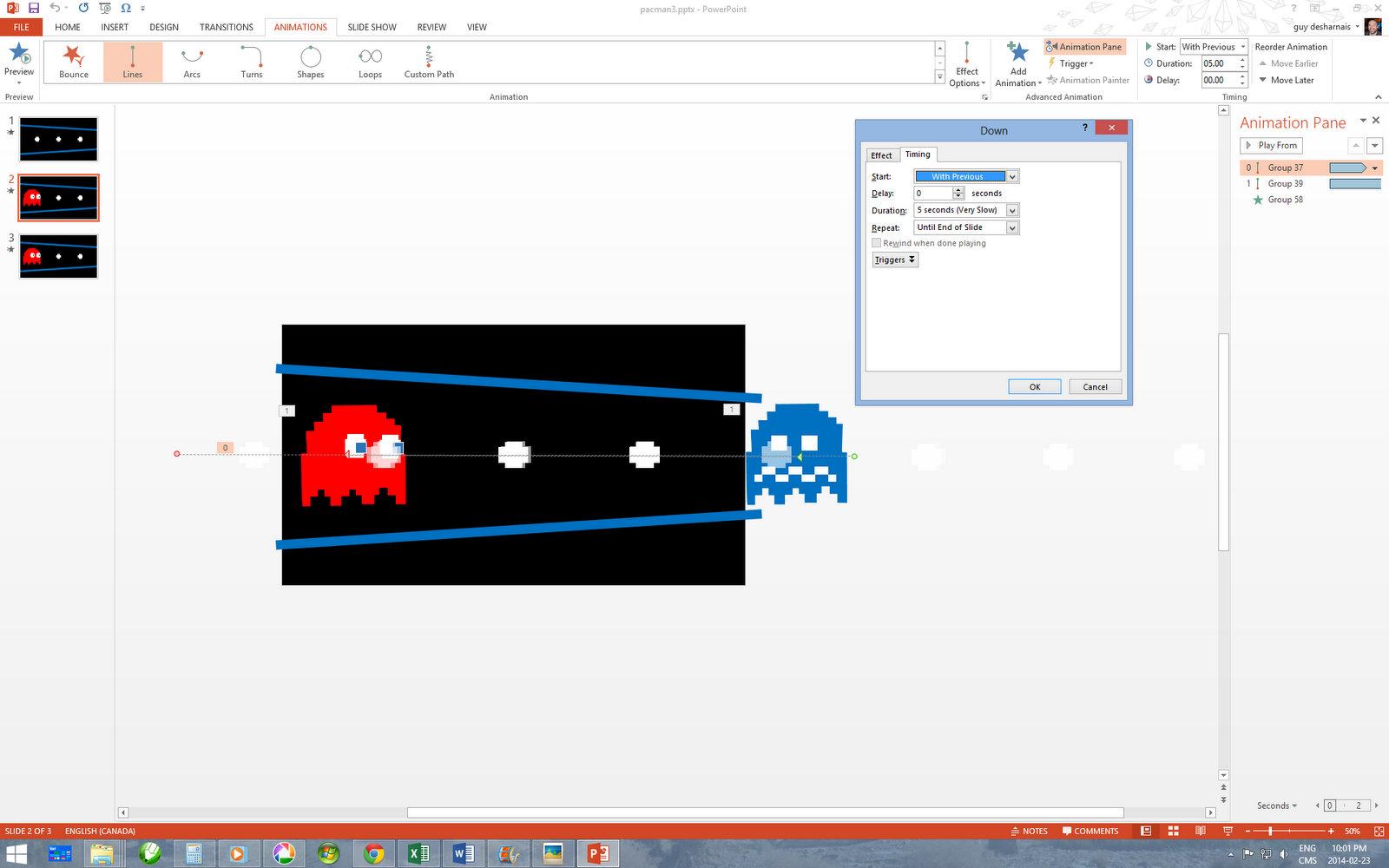1389x868 pixels.
Task: Click the Redo/Repeat icon
Action: click(x=83, y=8)
